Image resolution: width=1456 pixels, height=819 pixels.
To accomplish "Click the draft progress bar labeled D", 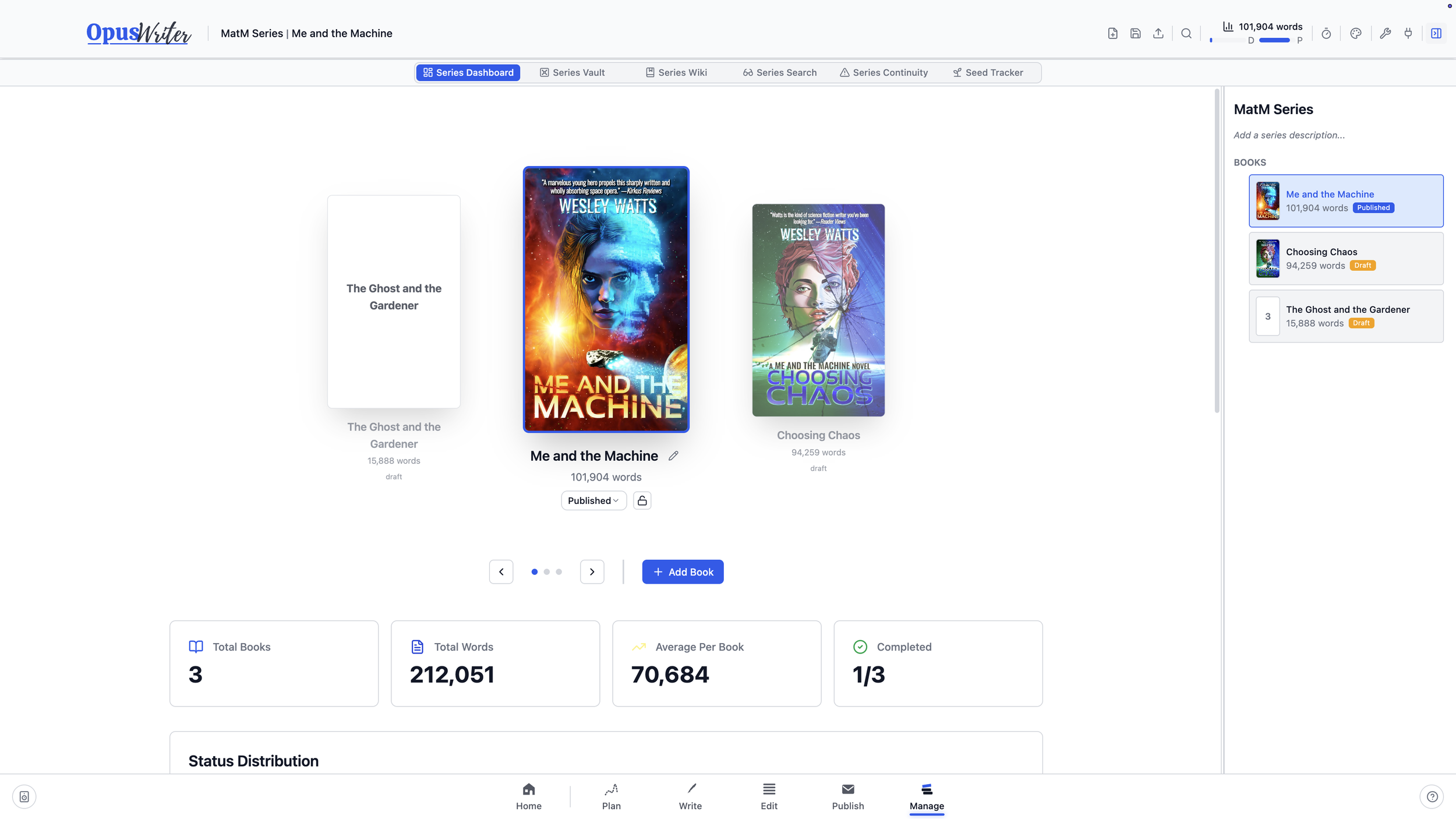I will 1227,40.
